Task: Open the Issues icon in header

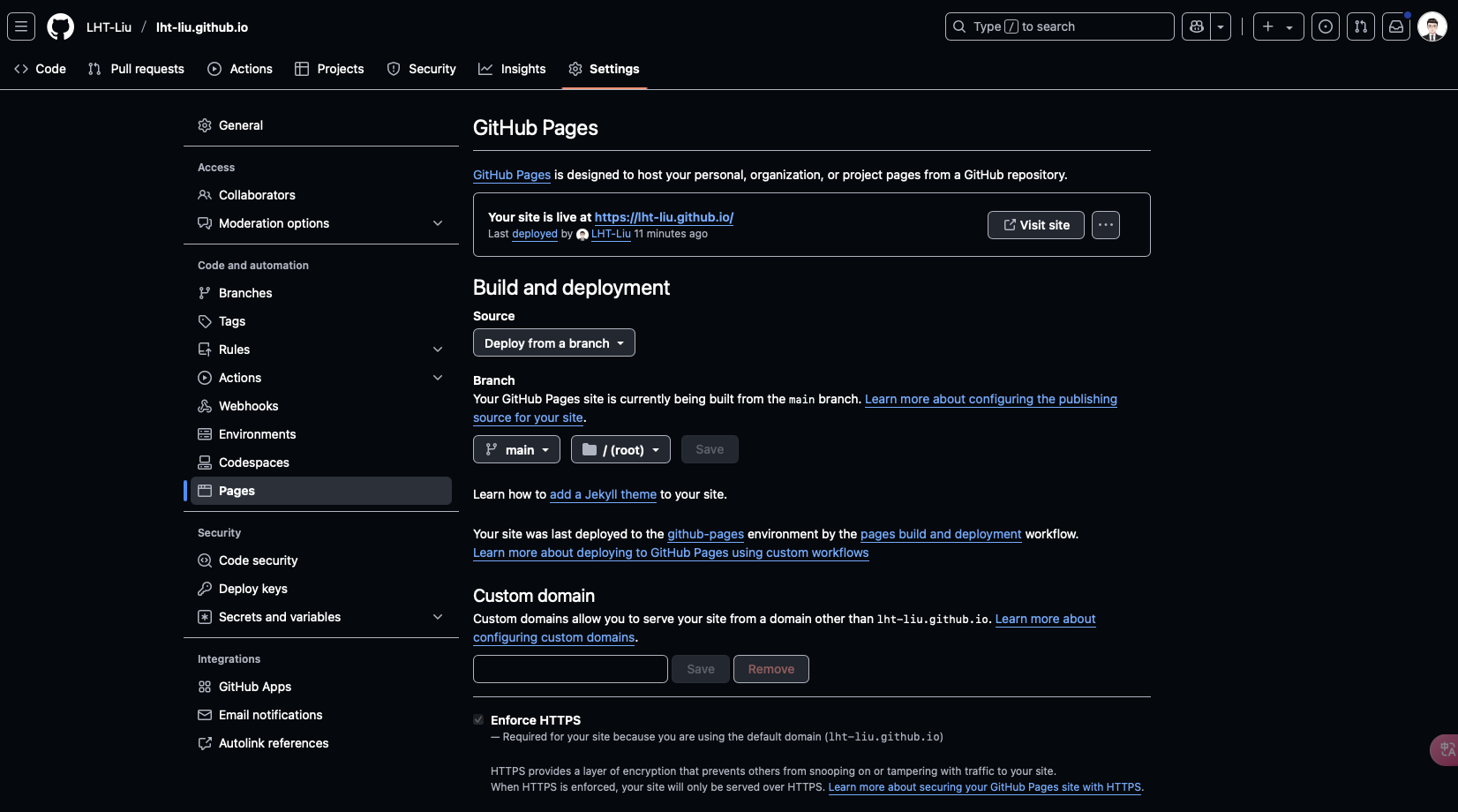Action: (x=1326, y=26)
